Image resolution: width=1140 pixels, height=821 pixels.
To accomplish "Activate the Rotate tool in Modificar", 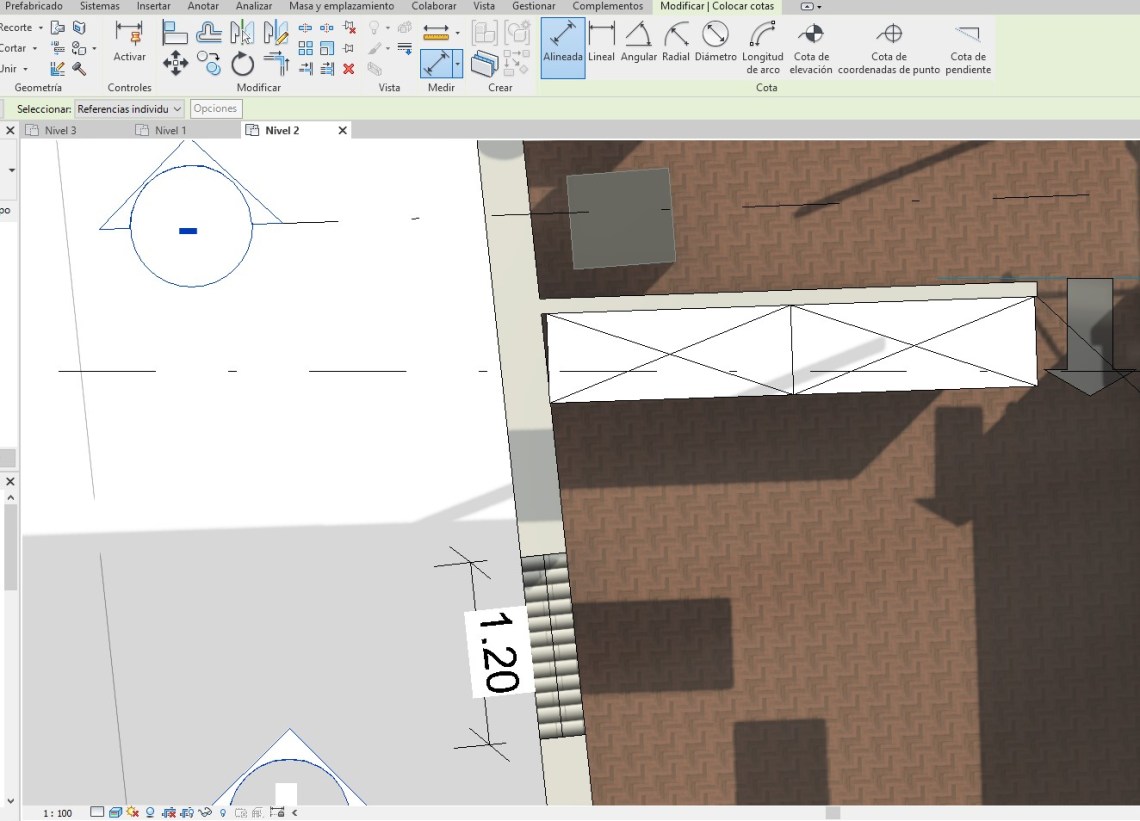I will [243, 65].
